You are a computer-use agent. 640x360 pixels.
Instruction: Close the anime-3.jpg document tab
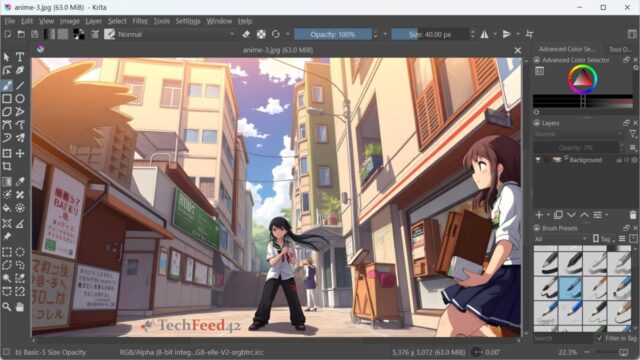click(x=518, y=50)
